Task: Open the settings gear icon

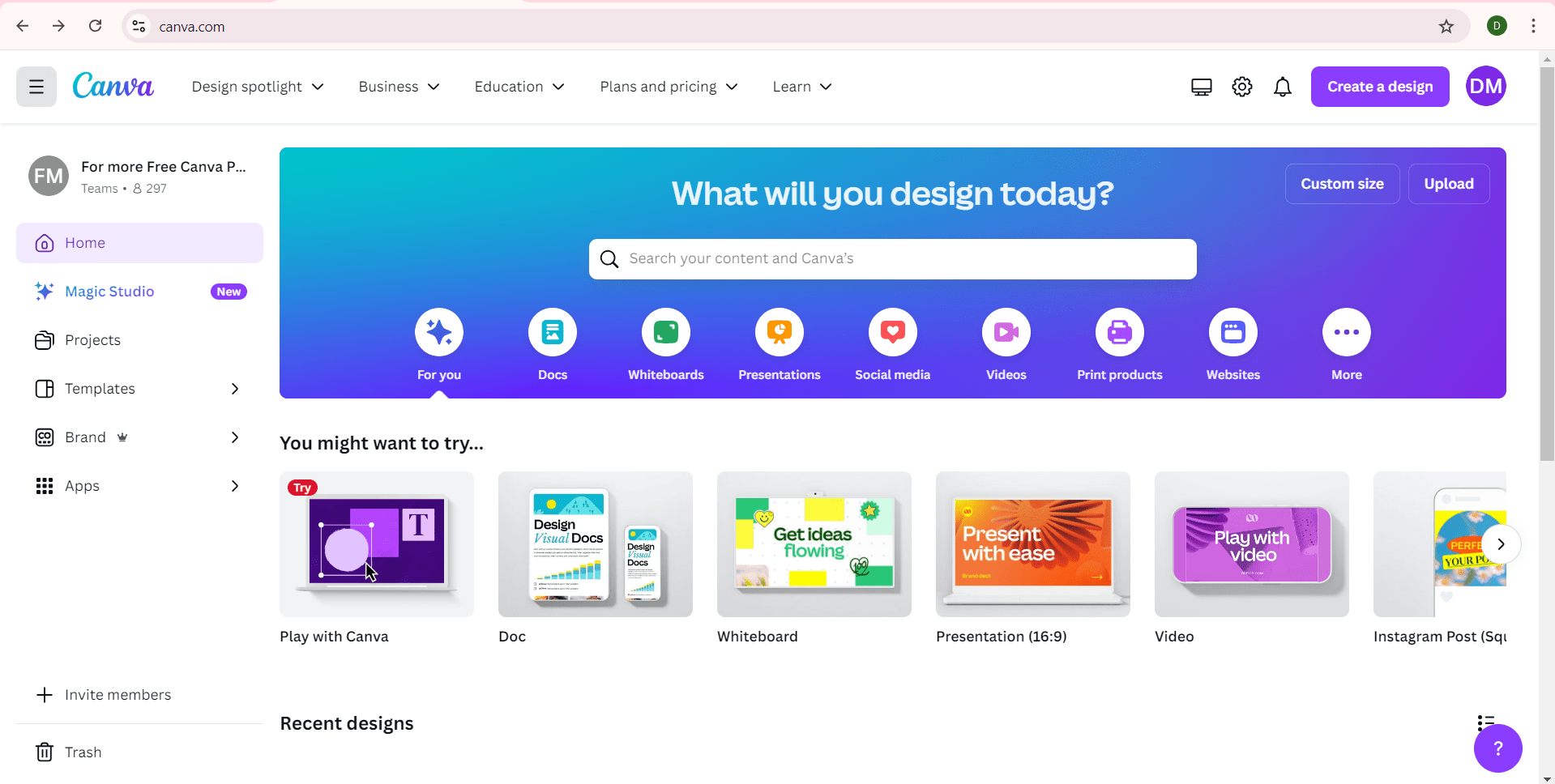Action: coord(1241,87)
